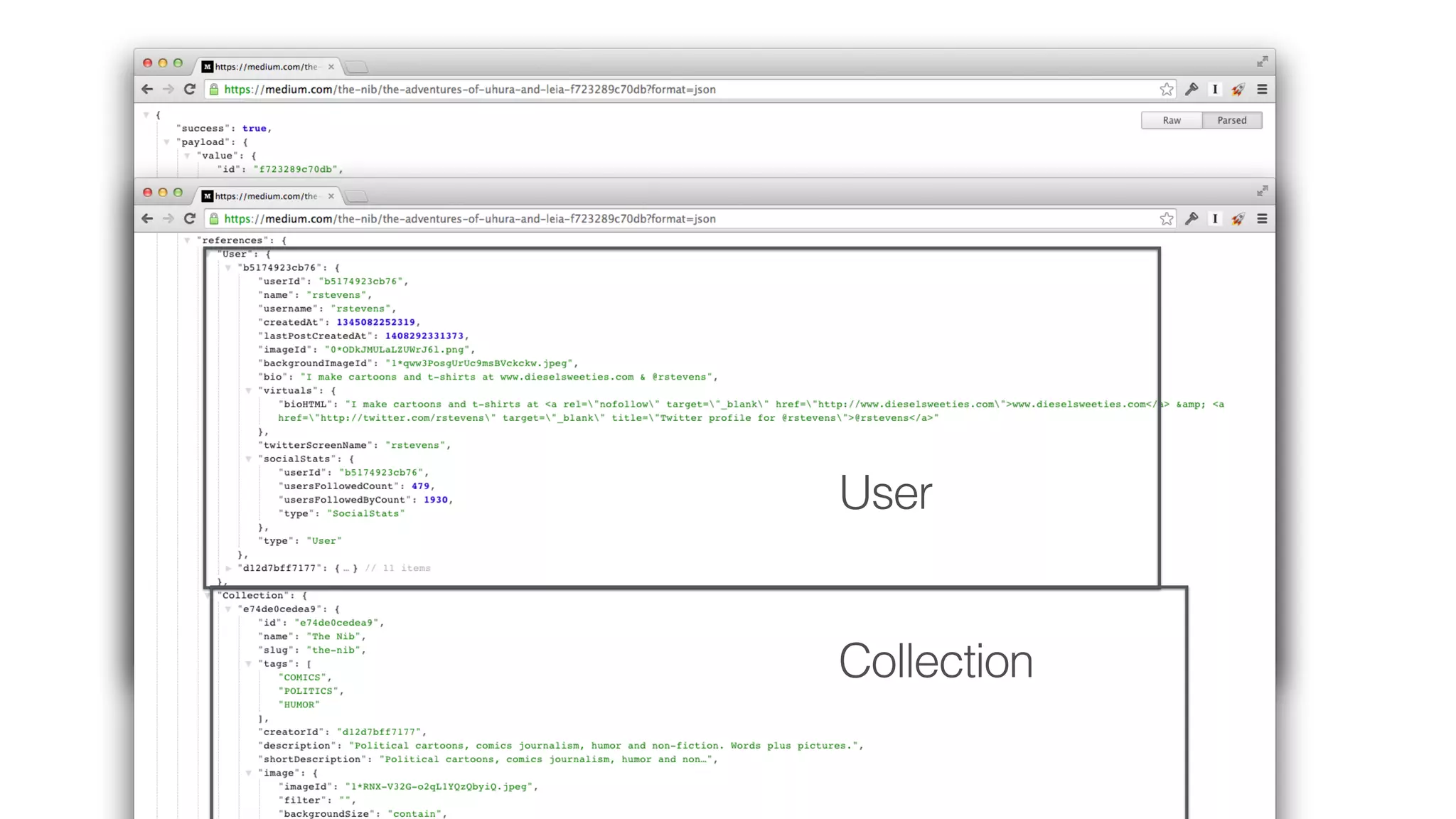Open the Chrome menu in rear window

coord(1262,89)
